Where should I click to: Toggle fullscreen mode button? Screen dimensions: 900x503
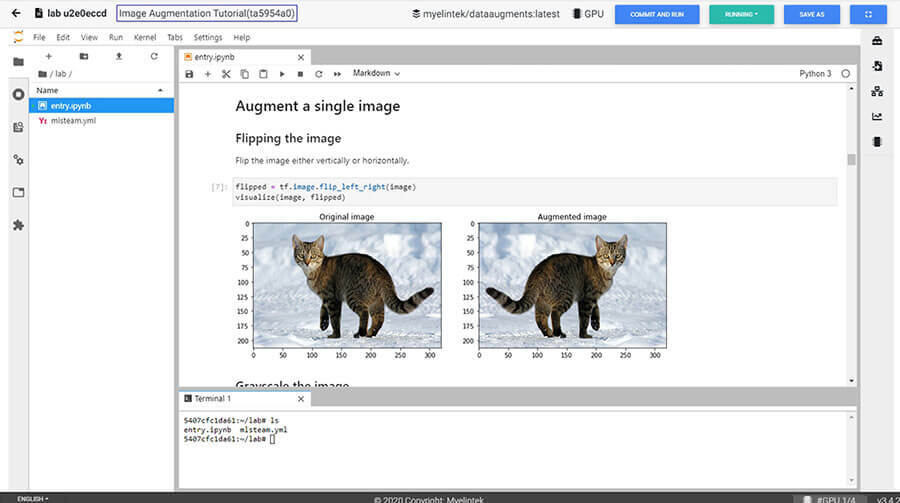pos(867,14)
